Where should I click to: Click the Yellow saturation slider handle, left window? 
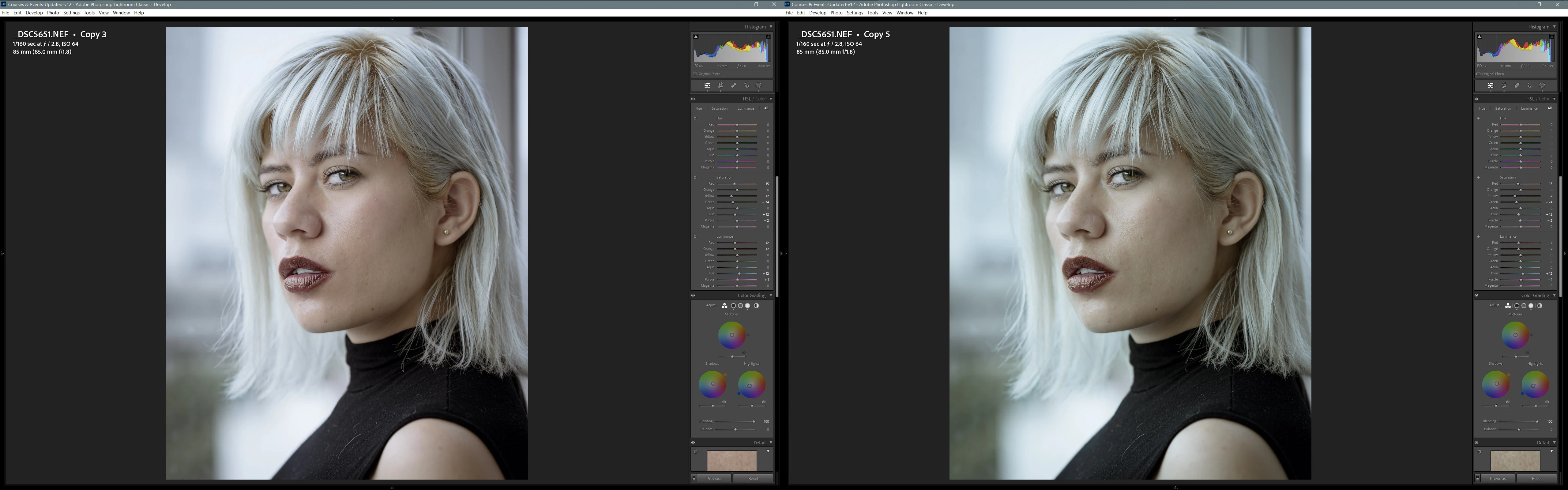pyautogui.click(x=731, y=196)
